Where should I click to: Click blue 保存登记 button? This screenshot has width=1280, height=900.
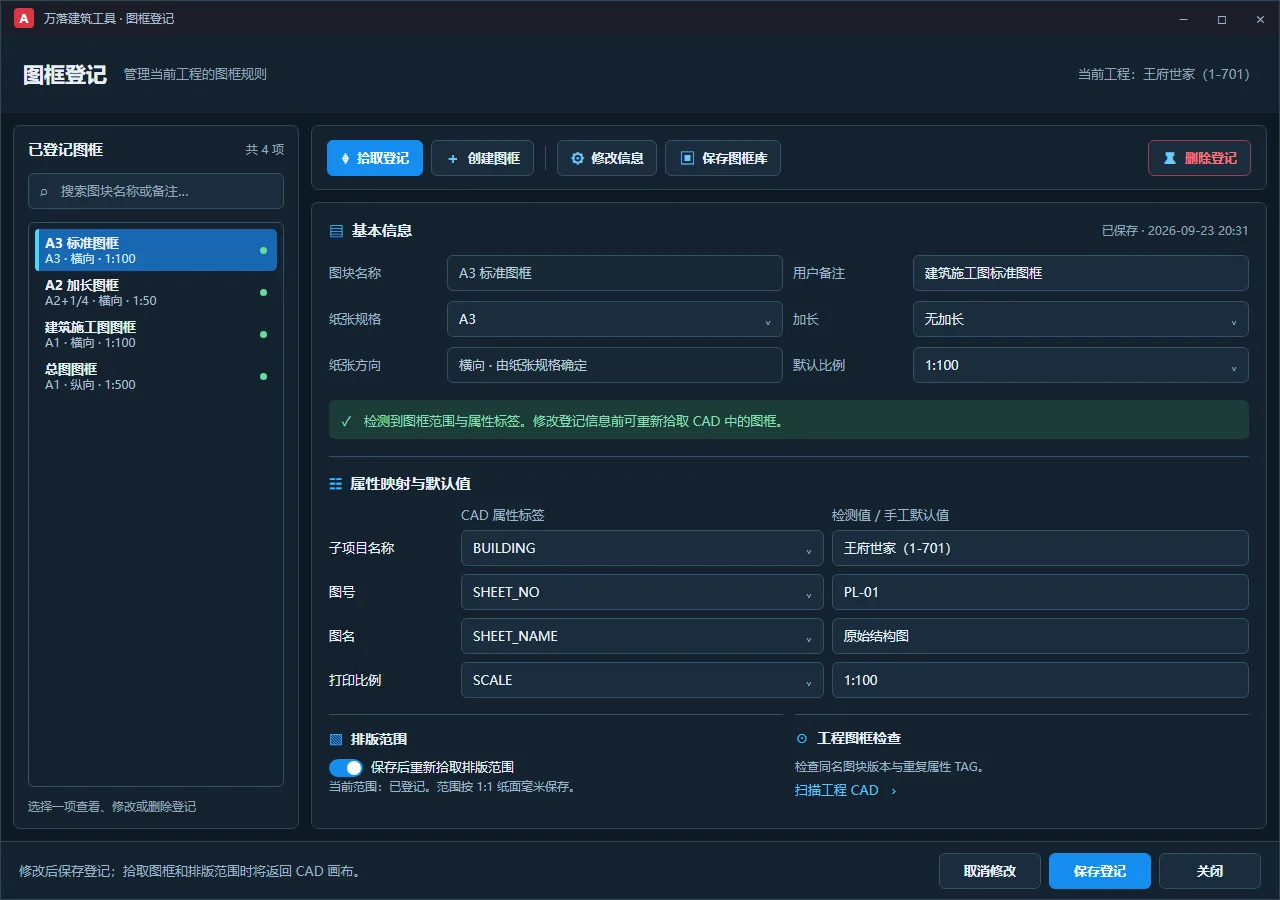[1100, 871]
